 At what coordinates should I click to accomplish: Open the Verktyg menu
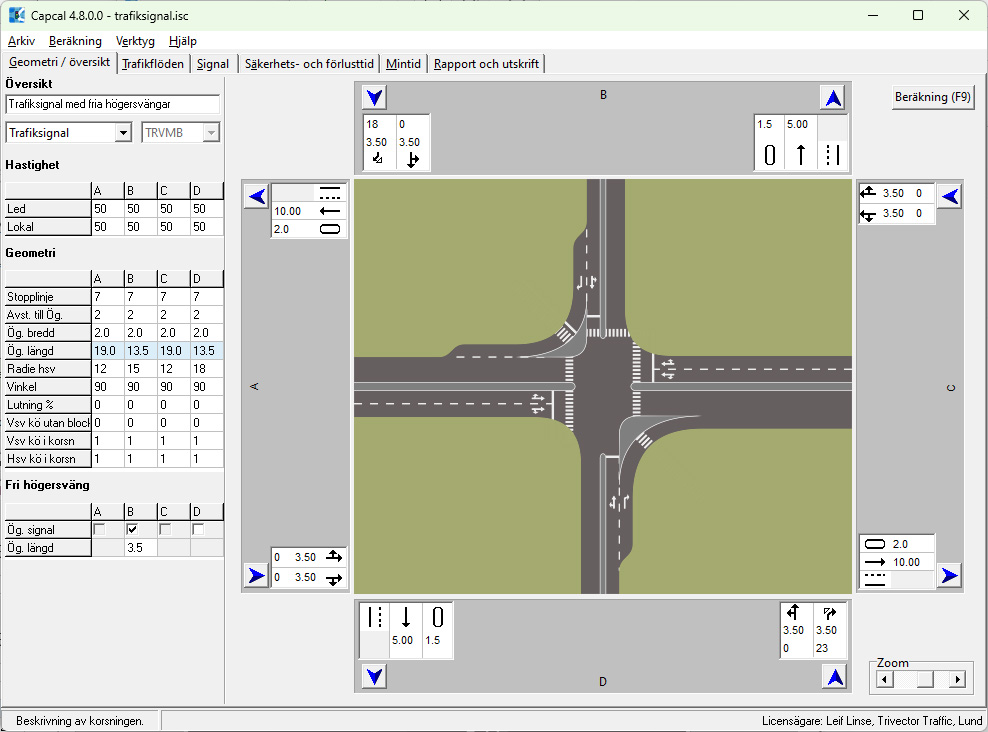[x=135, y=41]
